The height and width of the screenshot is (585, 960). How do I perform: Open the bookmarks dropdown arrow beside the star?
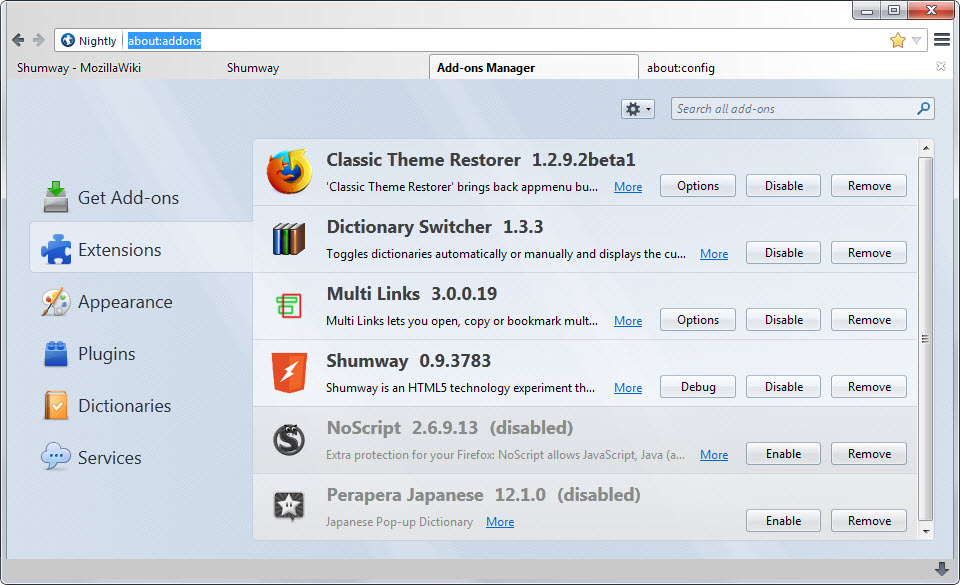917,41
